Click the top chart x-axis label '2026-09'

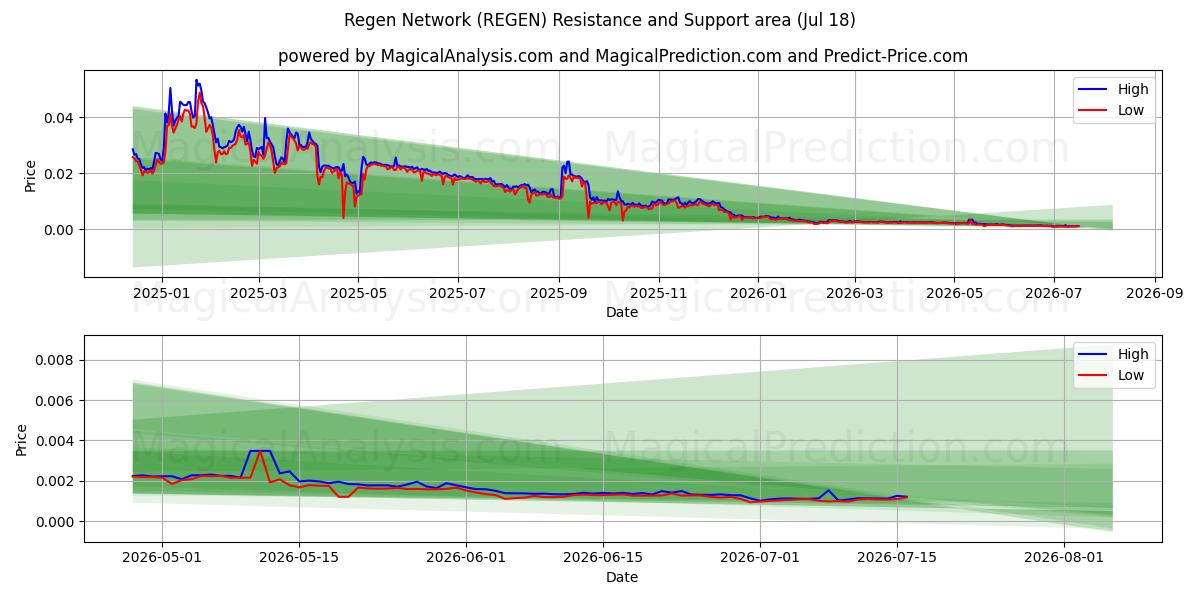[1156, 294]
